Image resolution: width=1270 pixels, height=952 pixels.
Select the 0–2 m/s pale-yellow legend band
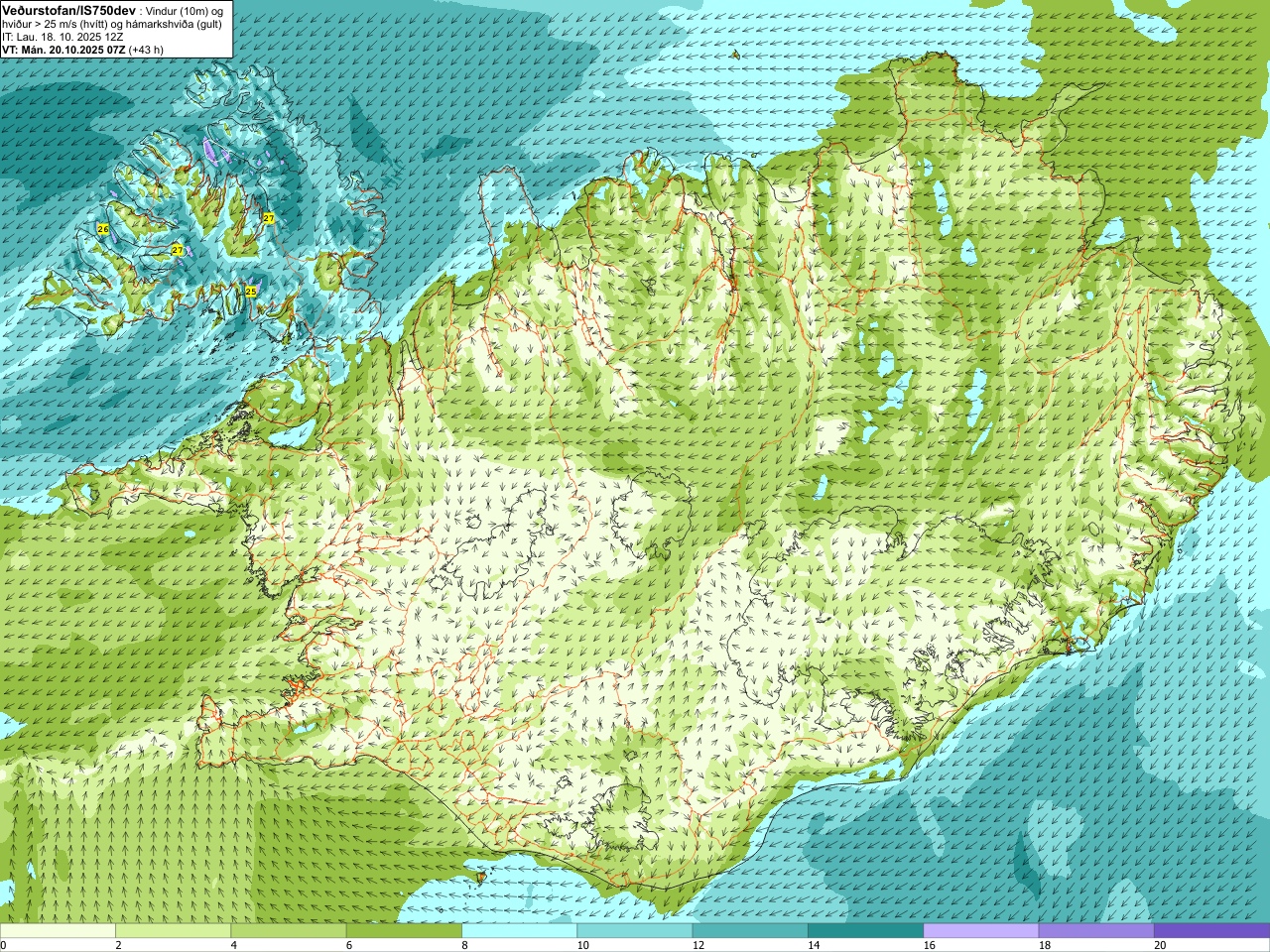[x=58, y=931]
